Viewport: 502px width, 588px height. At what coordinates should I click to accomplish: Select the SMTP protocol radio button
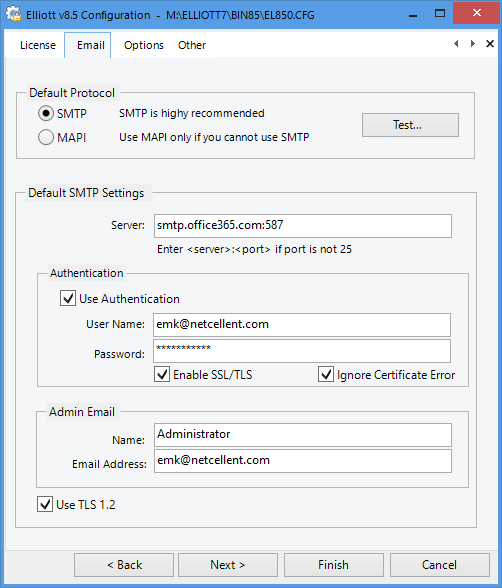pos(46,113)
